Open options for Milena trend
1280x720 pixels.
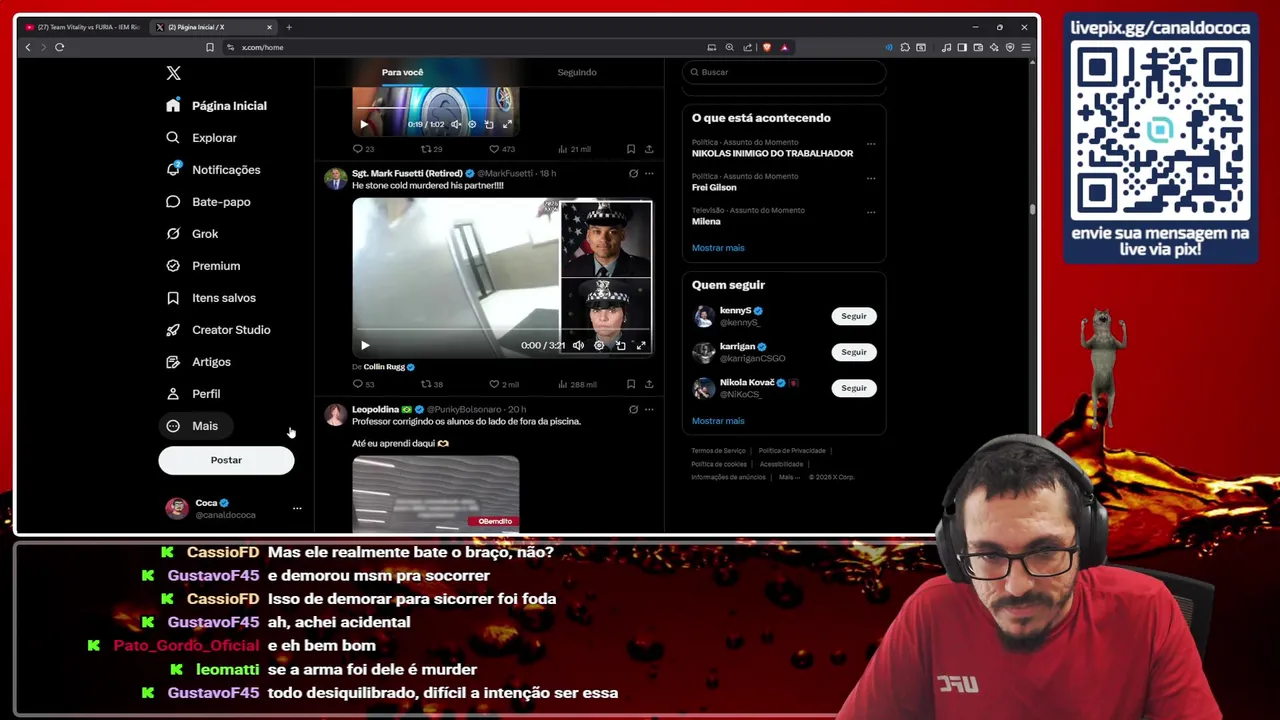[871, 212]
